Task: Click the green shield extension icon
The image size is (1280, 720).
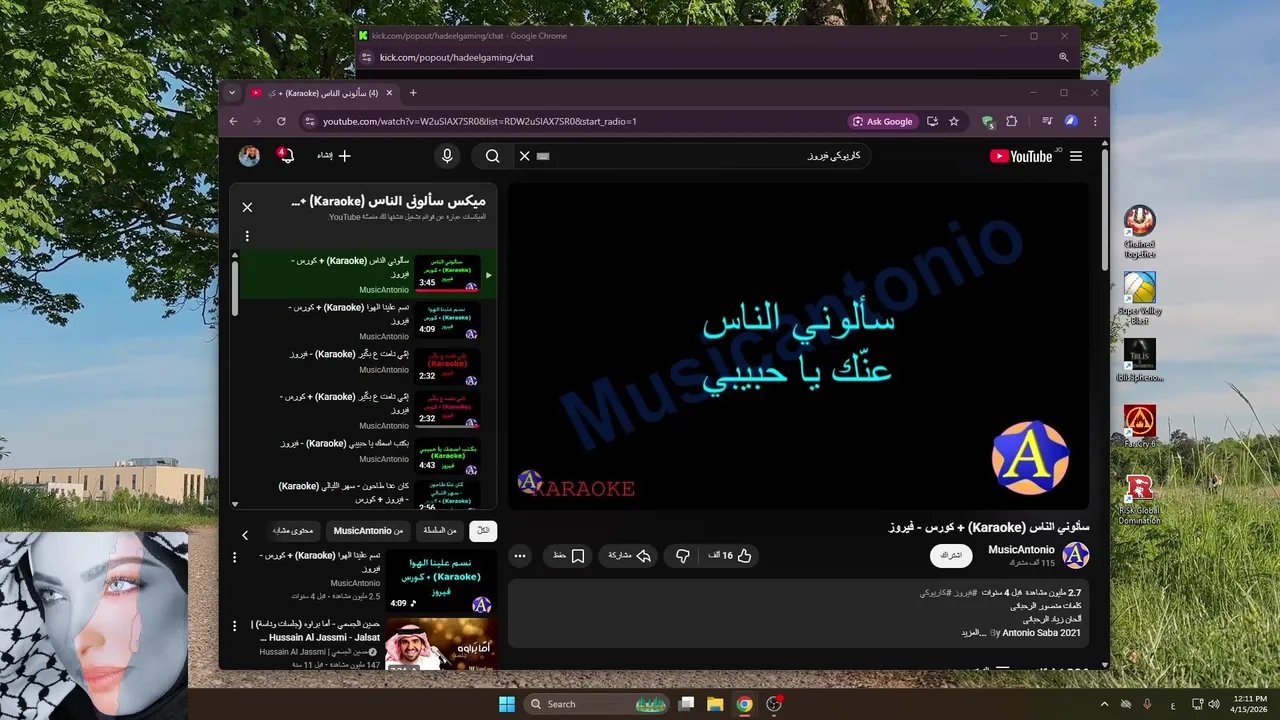Action: coord(988,122)
